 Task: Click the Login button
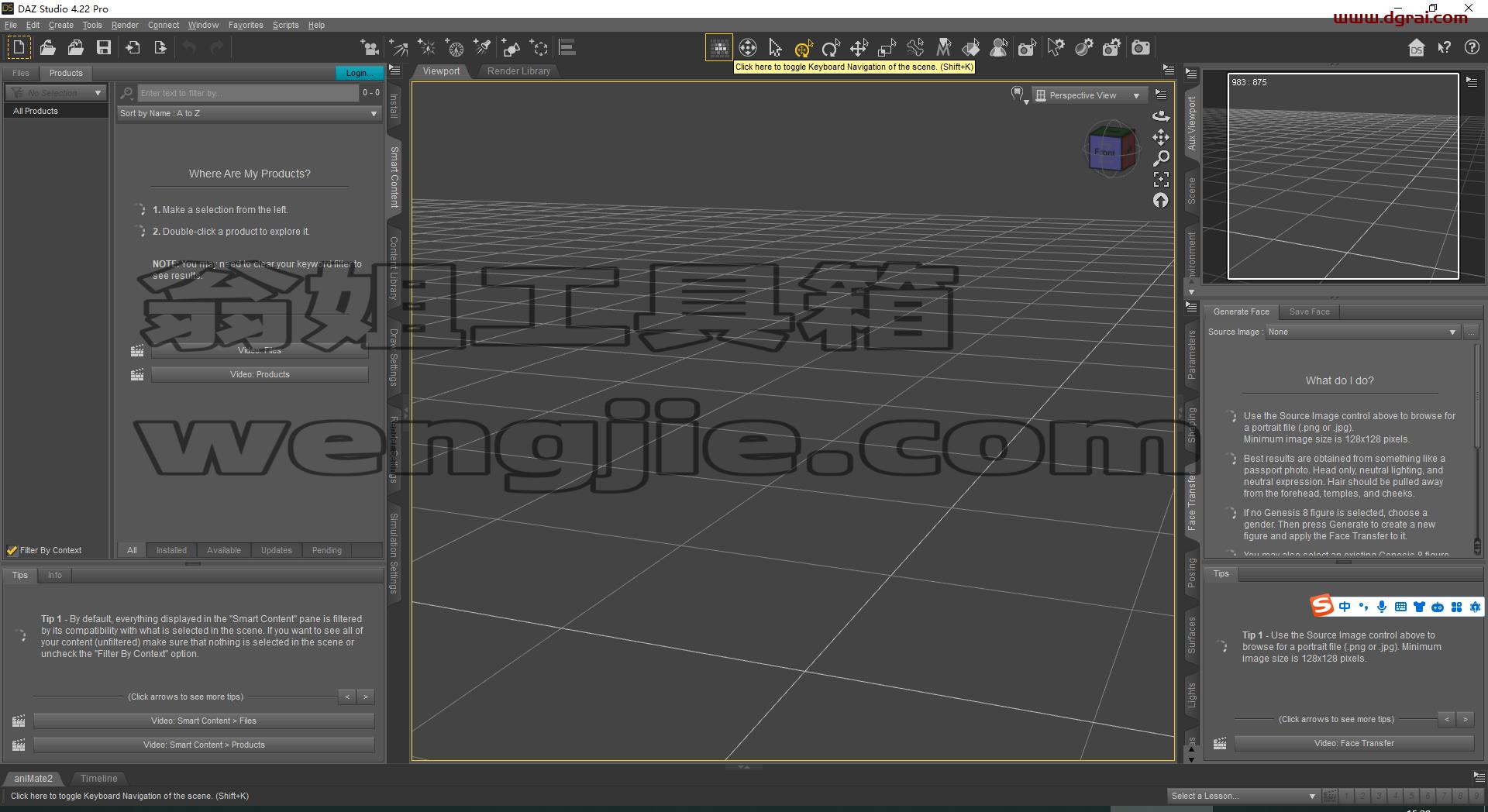[359, 73]
